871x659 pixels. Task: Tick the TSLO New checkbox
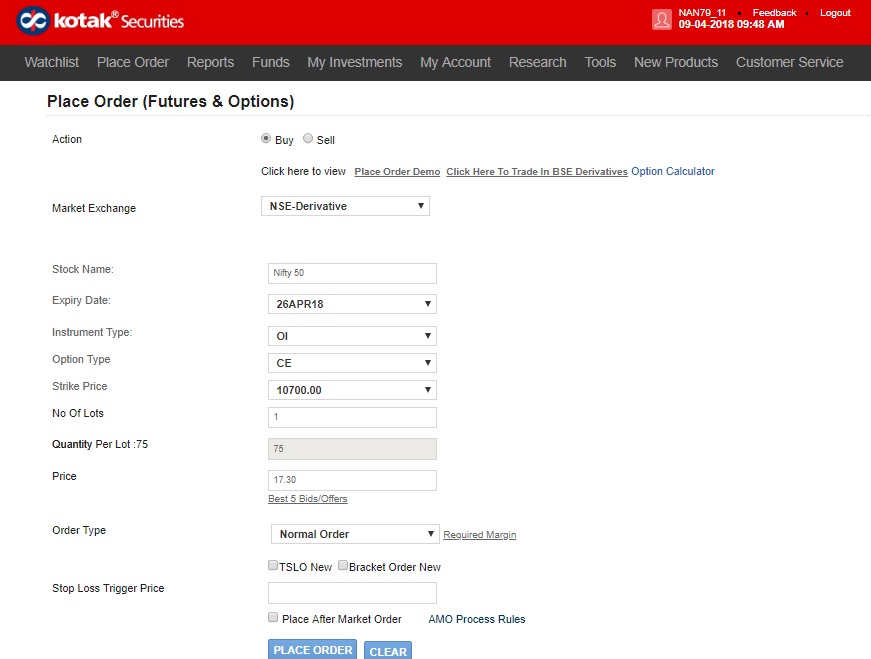tap(273, 565)
